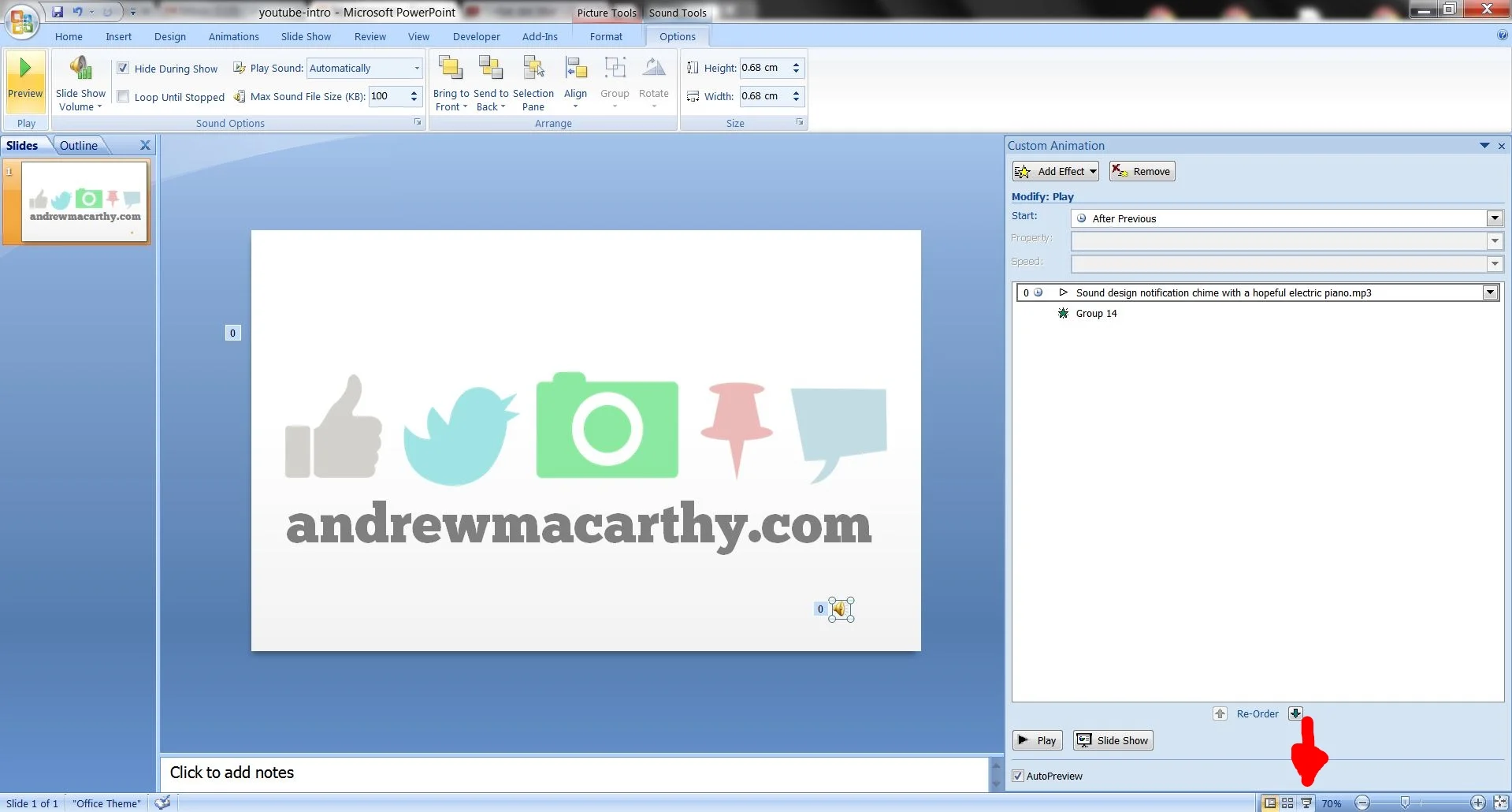Move animation down with Re-Order arrow

coord(1295,713)
